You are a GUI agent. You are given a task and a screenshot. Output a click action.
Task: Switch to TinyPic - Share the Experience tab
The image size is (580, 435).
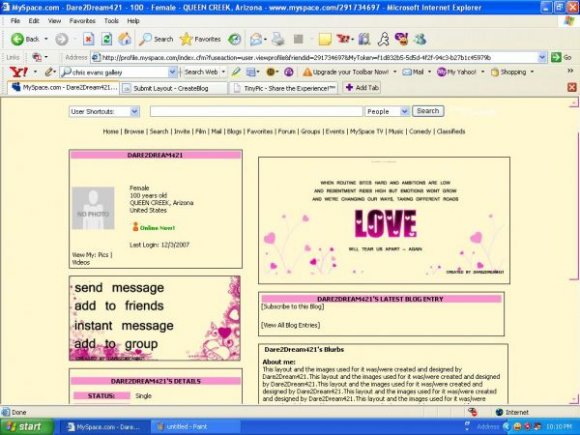pos(284,88)
